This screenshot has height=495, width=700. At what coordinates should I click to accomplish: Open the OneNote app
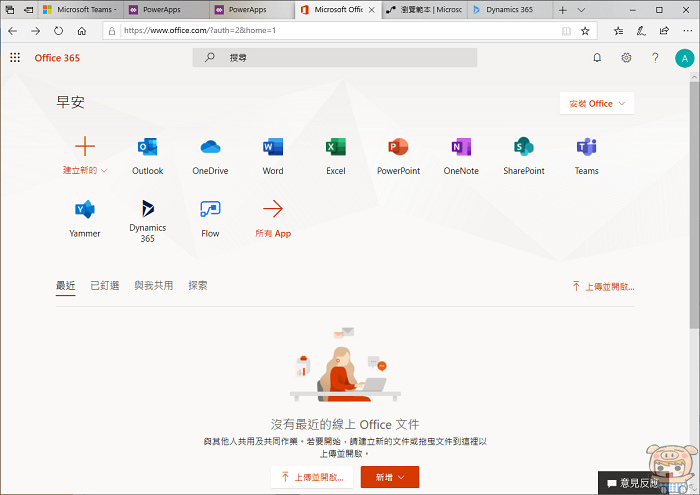tap(461, 149)
